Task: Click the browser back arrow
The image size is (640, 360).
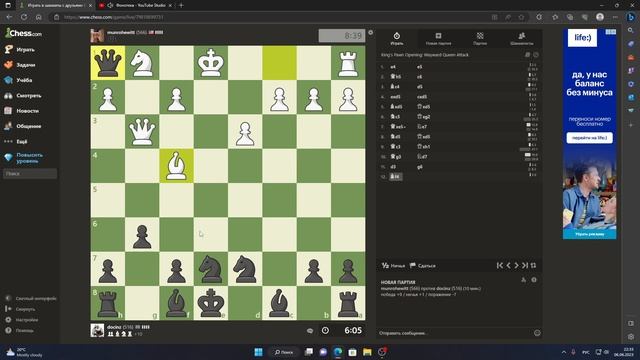Action: pos(9,17)
